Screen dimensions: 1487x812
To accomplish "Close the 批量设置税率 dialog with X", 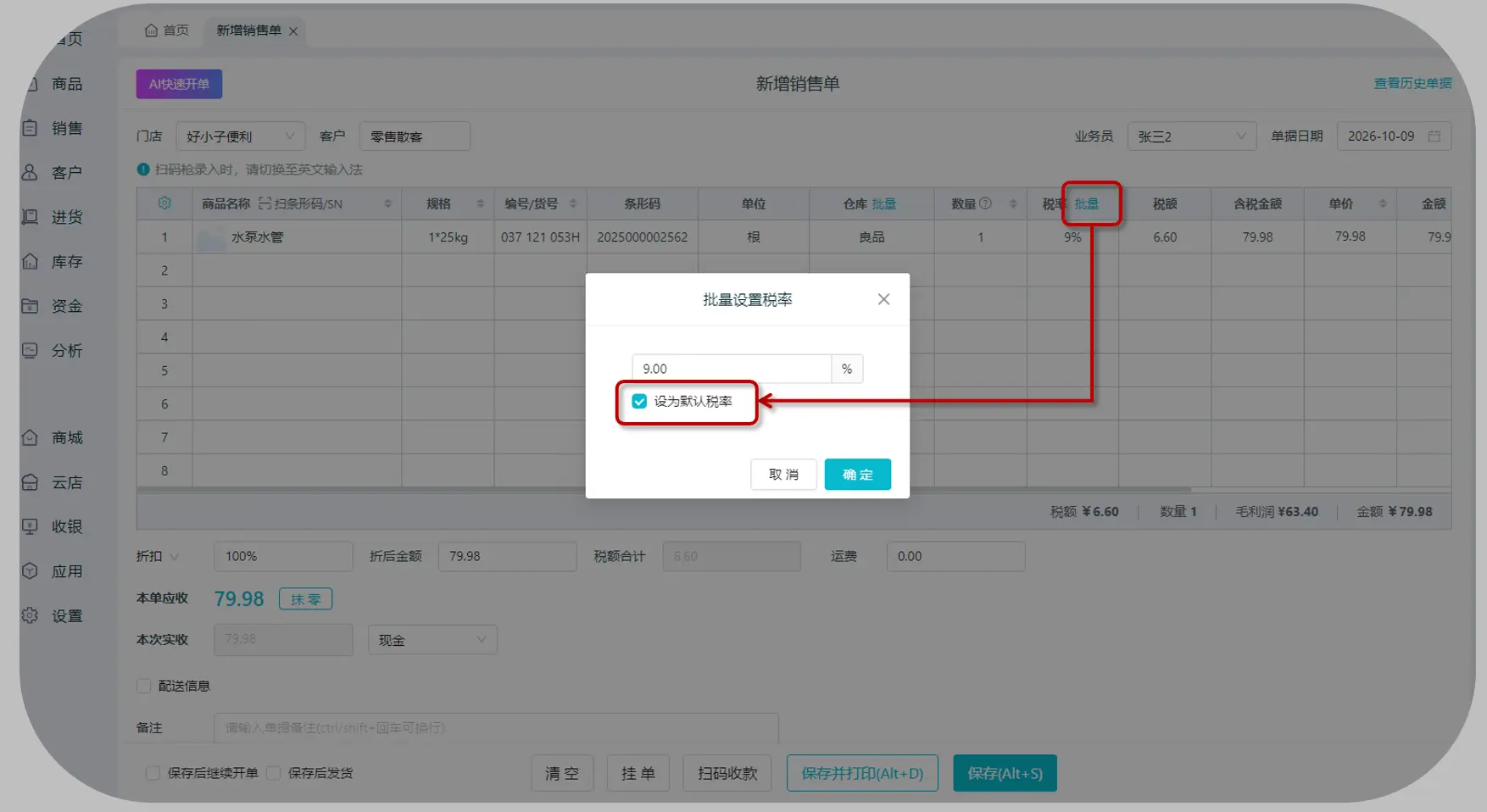I will point(883,299).
